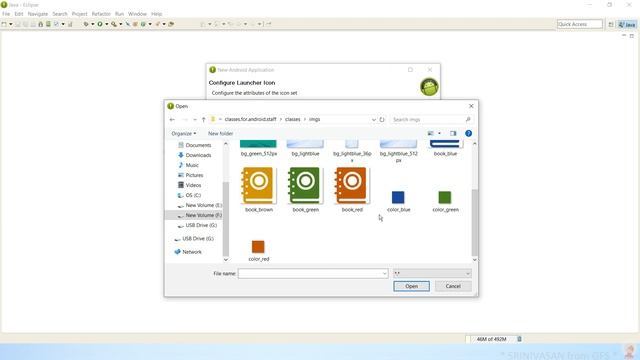Click 'classes.for.android.staff' in the breadcrumb path
Viewport: 640px width, 360px height.
click(x=251, y=120)
